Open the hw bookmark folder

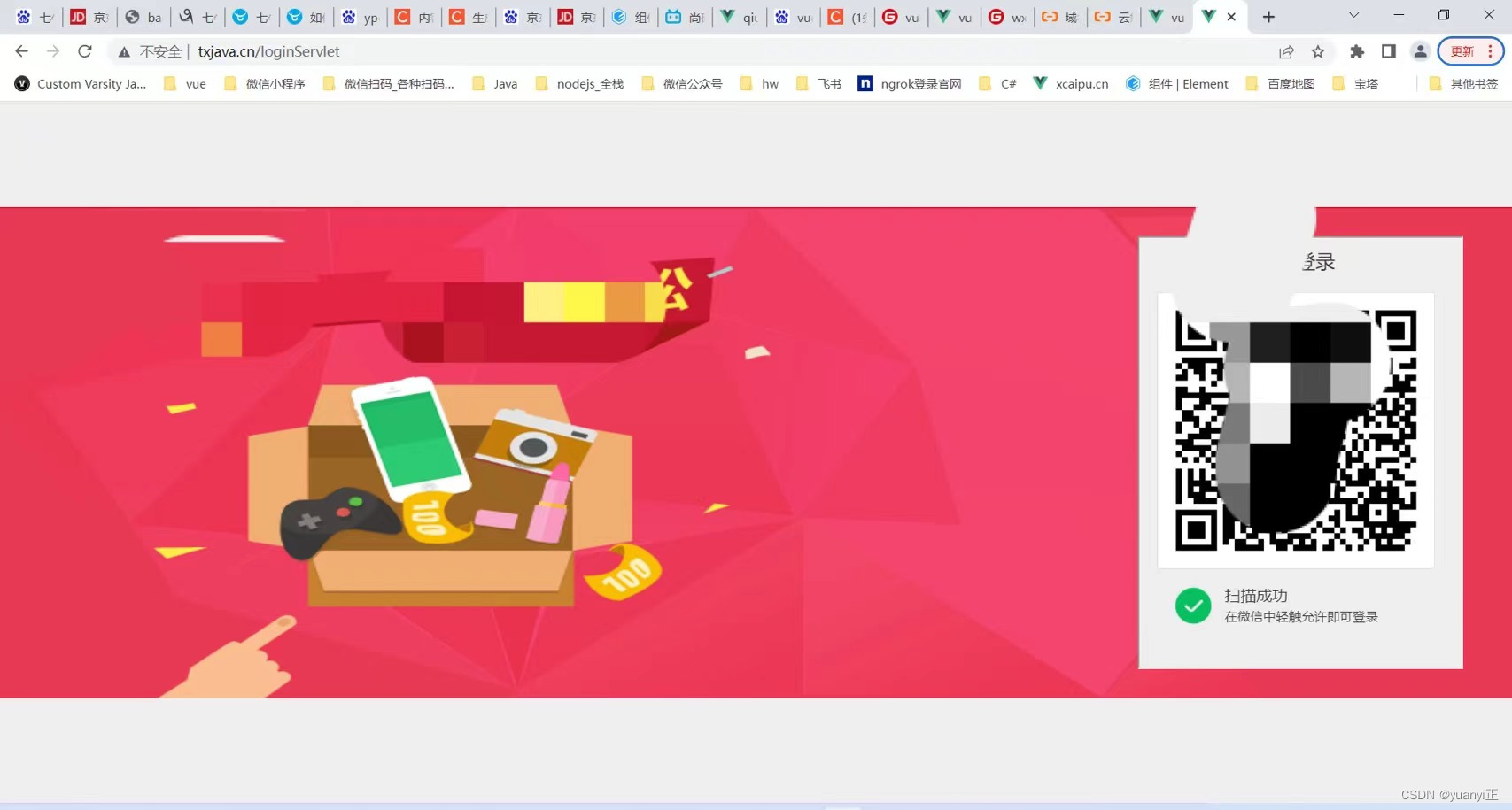click(760, 84)
